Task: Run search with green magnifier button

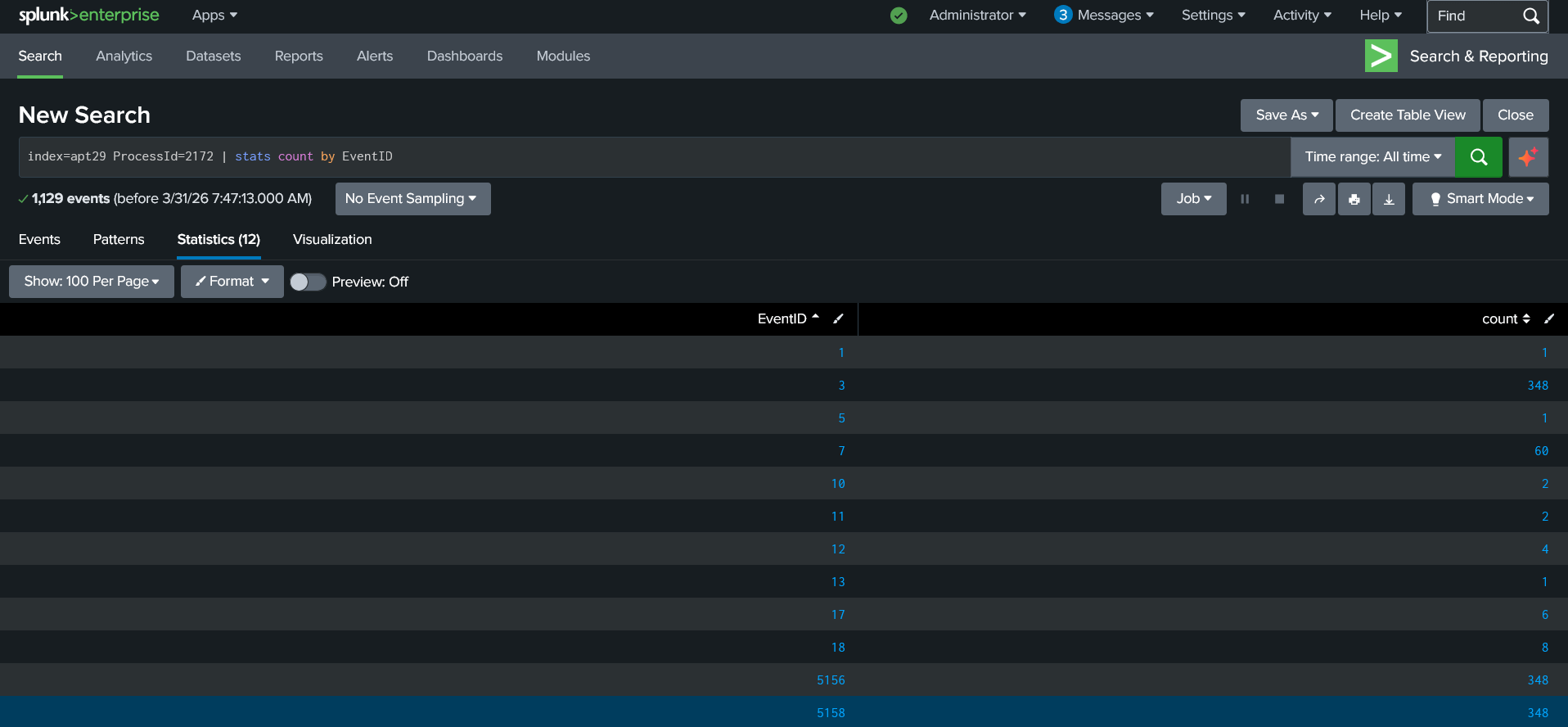Action: 1479,157
